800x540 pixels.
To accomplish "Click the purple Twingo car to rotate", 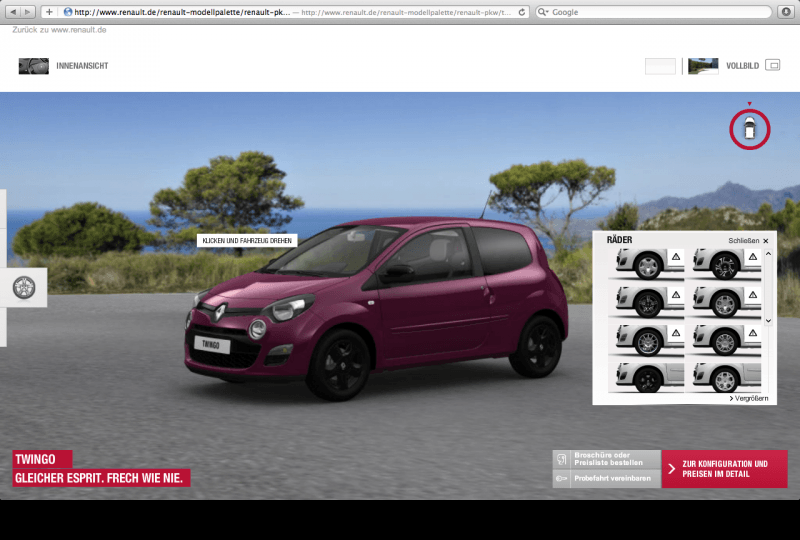I will pos(376,308).
